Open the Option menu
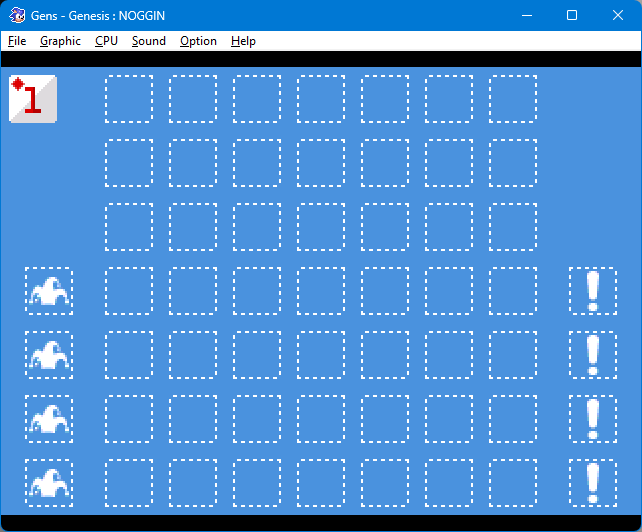642x532 pixels. click(x=198, y=41)
